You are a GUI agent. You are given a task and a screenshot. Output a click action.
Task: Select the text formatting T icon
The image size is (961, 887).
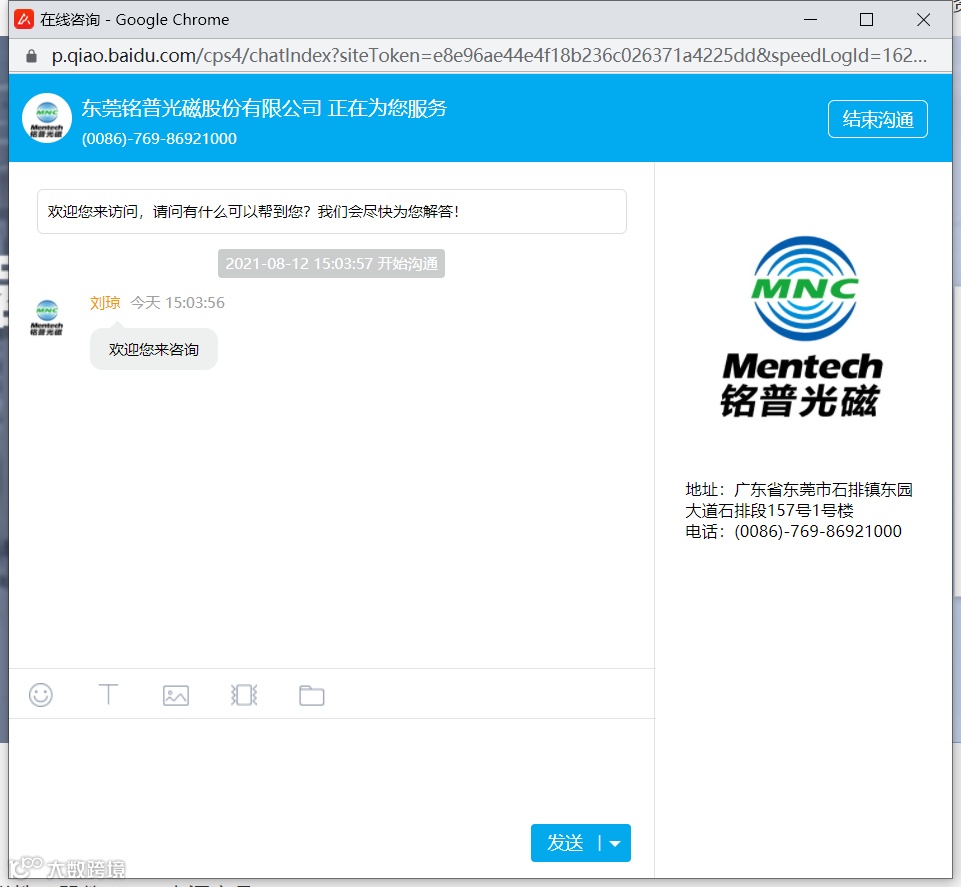[108, 695]
